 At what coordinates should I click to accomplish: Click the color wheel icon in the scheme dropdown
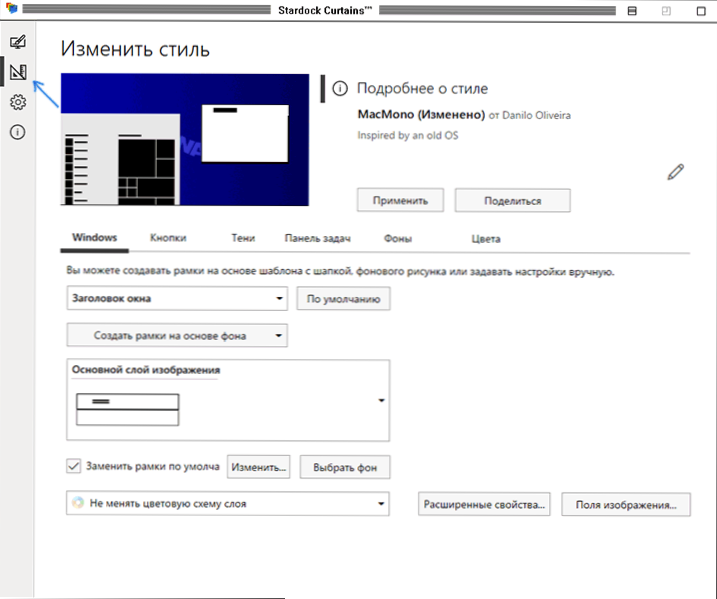tap(78, 503)
